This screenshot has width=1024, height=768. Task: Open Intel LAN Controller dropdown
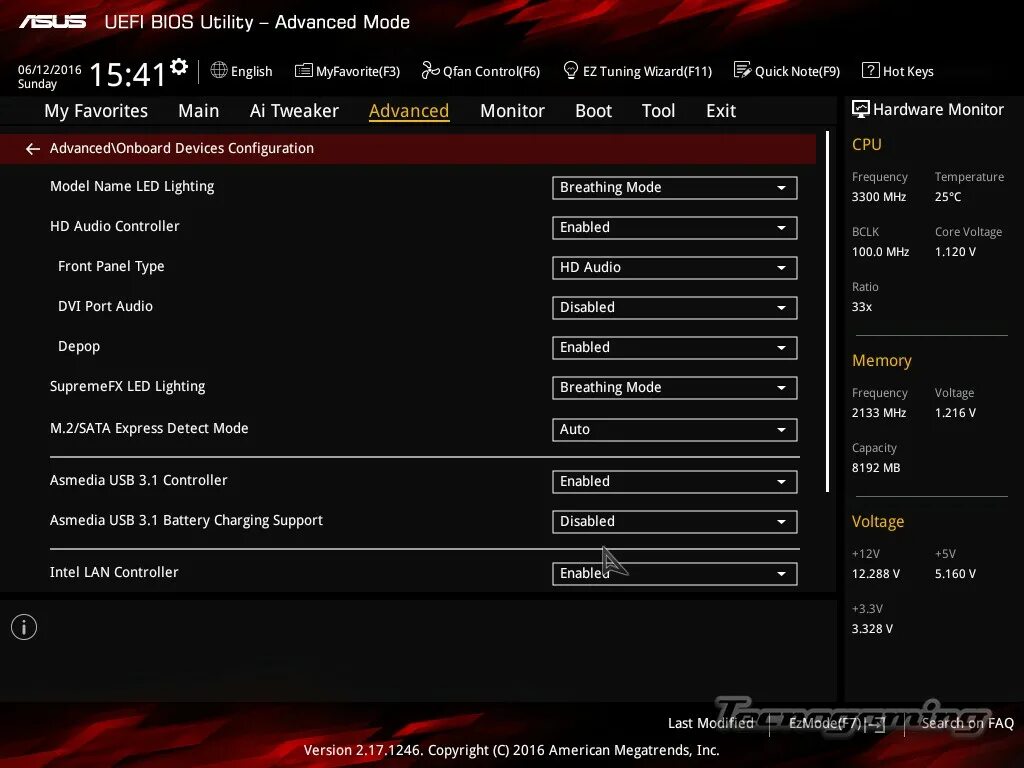(675, 573)
